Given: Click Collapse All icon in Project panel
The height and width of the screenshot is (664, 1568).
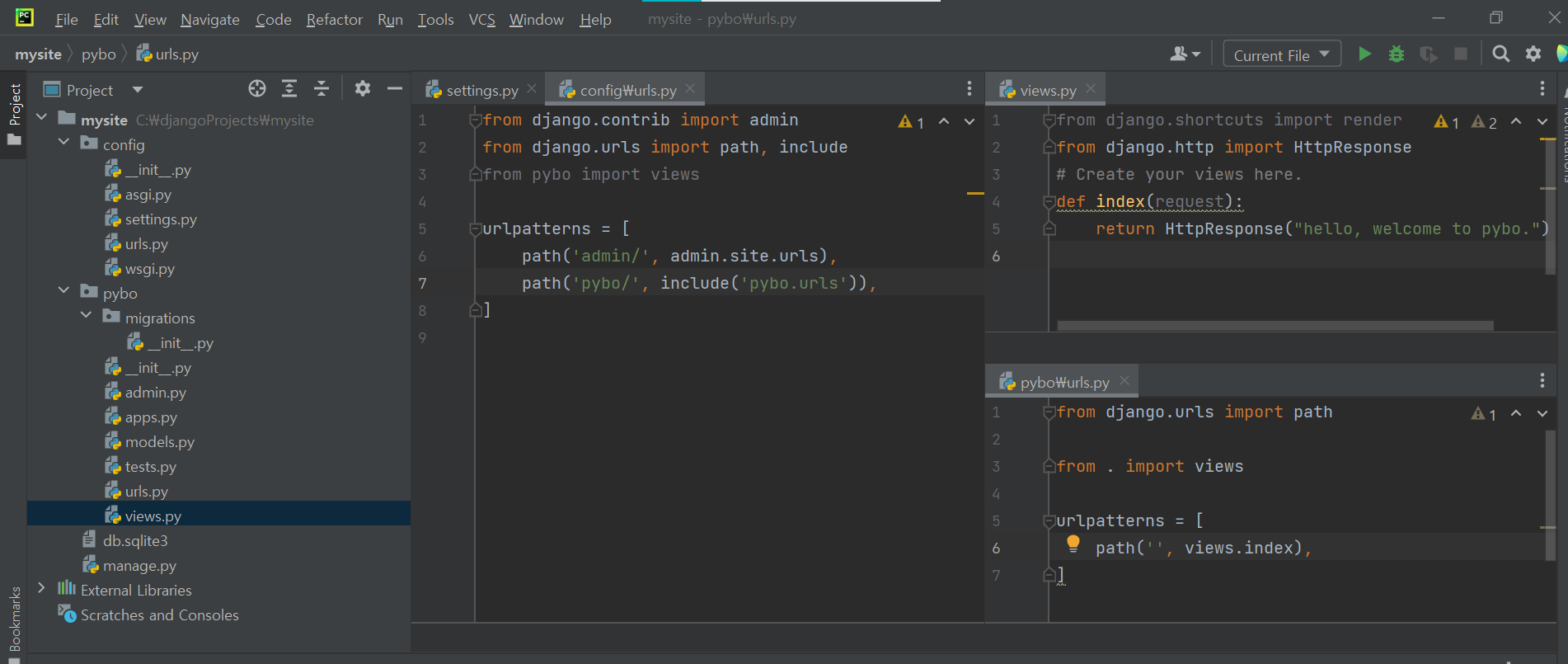Looking at the screenshot, I should [322, 88].
